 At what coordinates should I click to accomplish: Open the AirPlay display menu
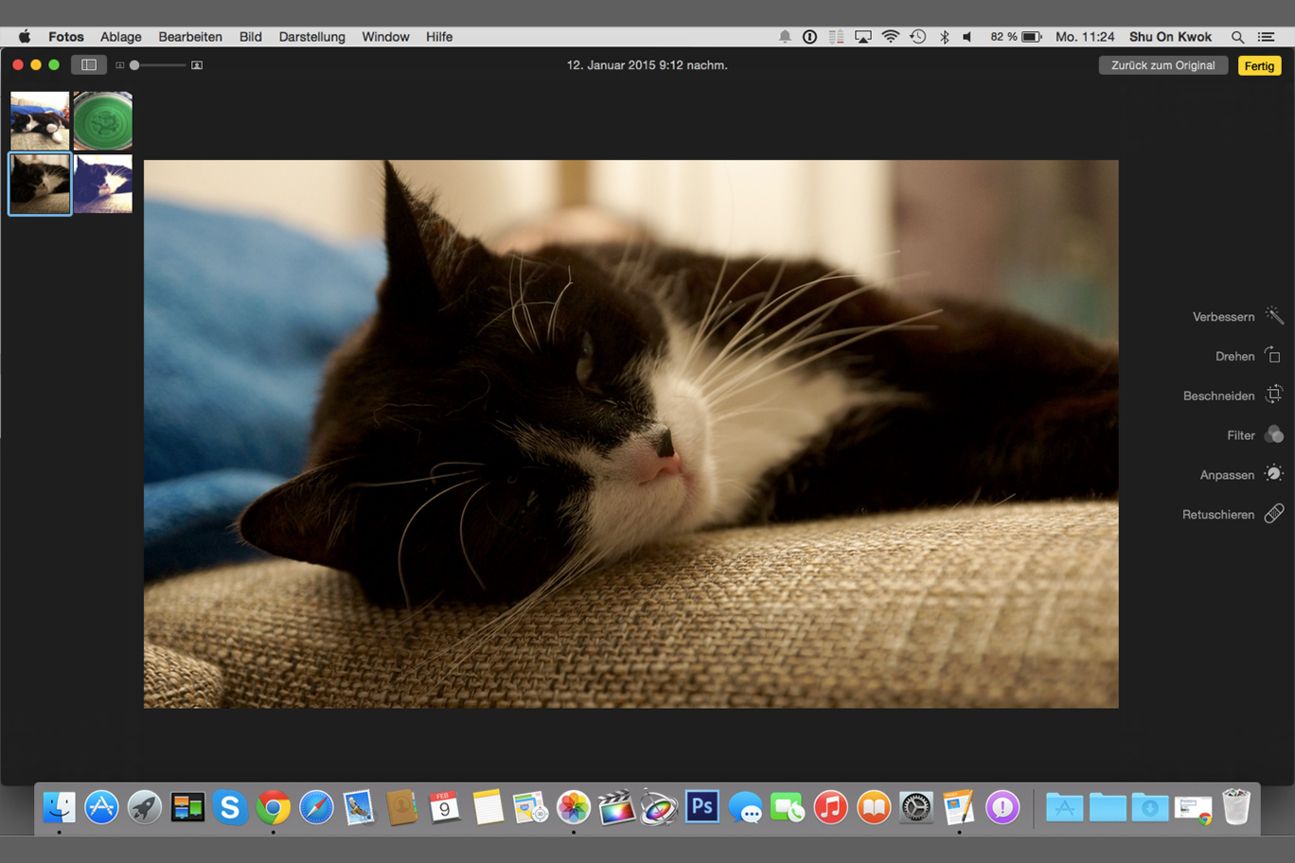[x=863, y=37]
